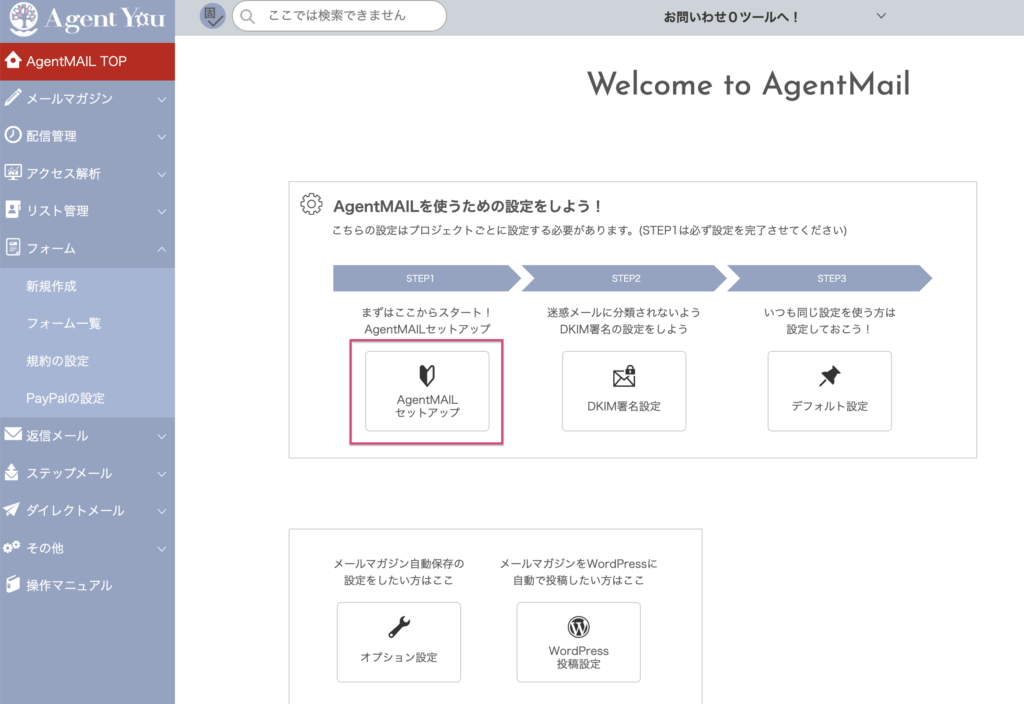Open 操作マニュアル from the sidebar
Screen dimensions: 1024x704
click(x=88, y=585)
